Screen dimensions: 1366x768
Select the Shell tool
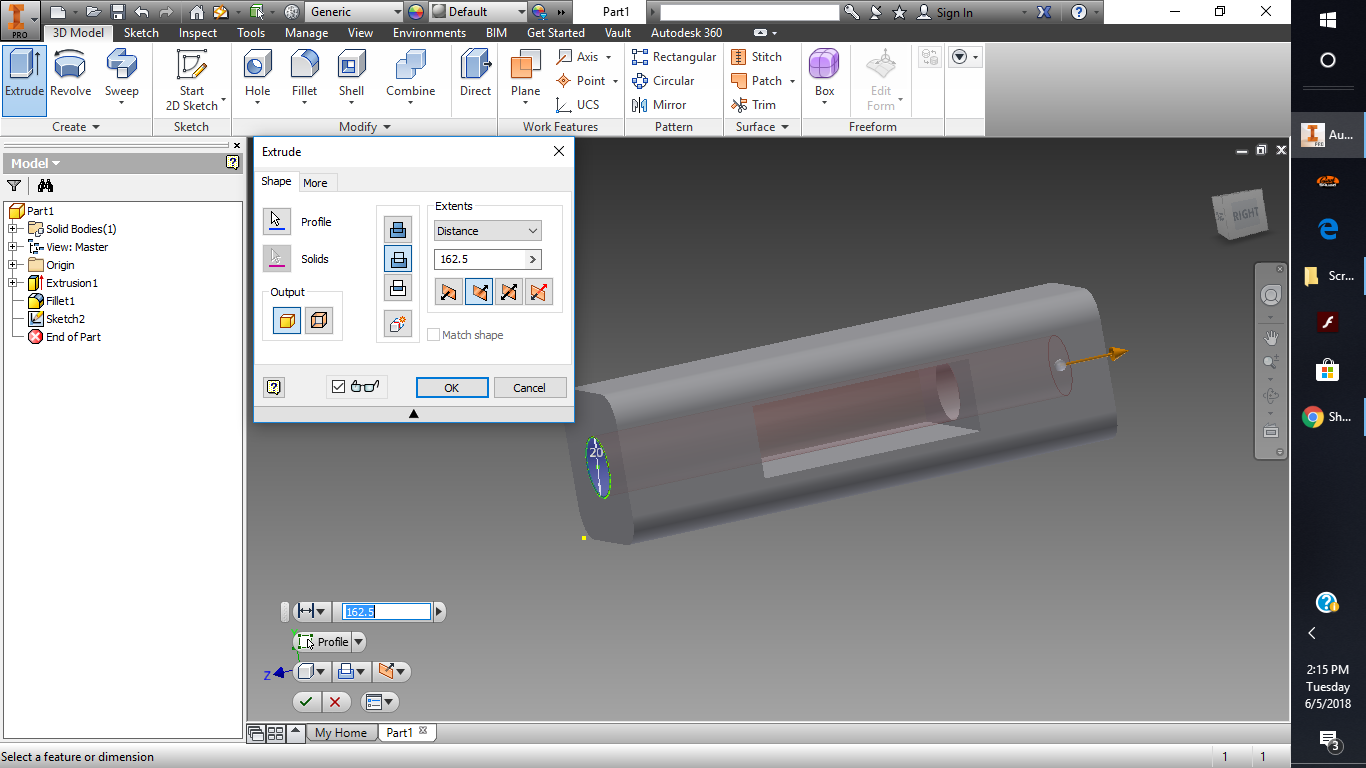tap(351, 78)
